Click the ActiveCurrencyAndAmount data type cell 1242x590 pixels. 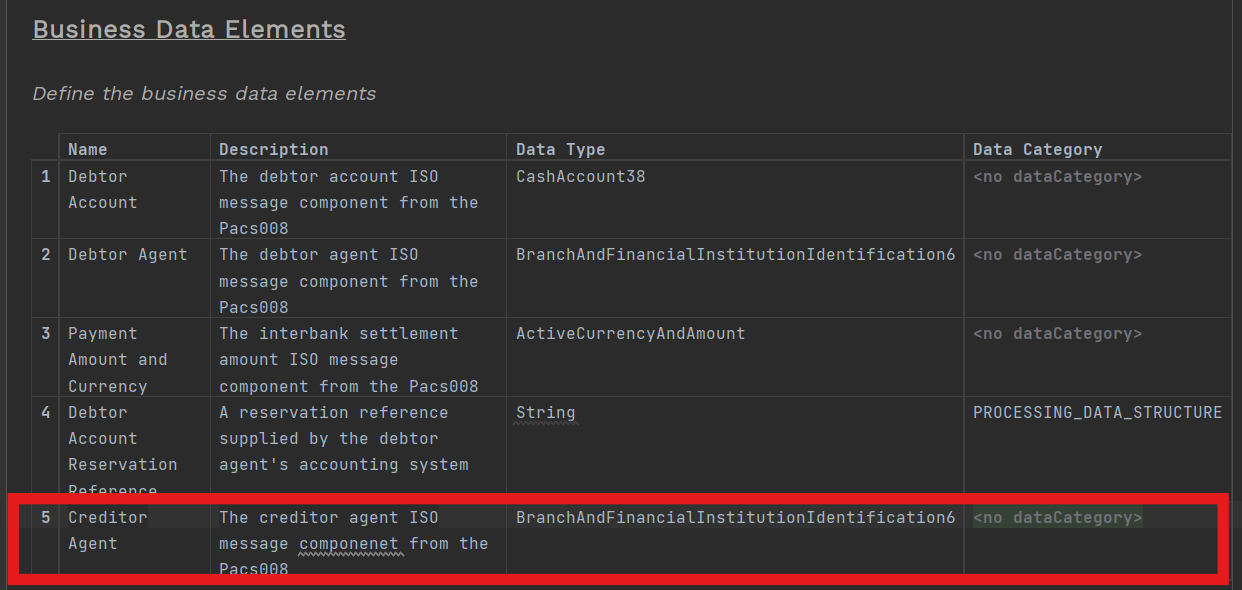[630, 334]
